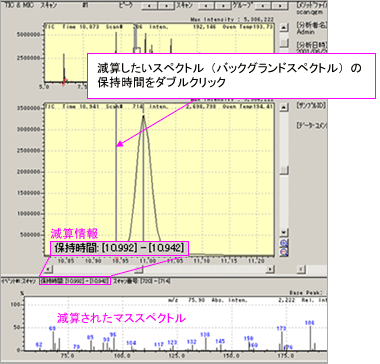Click the red marker in the upper TIC

tap(65, 80)
